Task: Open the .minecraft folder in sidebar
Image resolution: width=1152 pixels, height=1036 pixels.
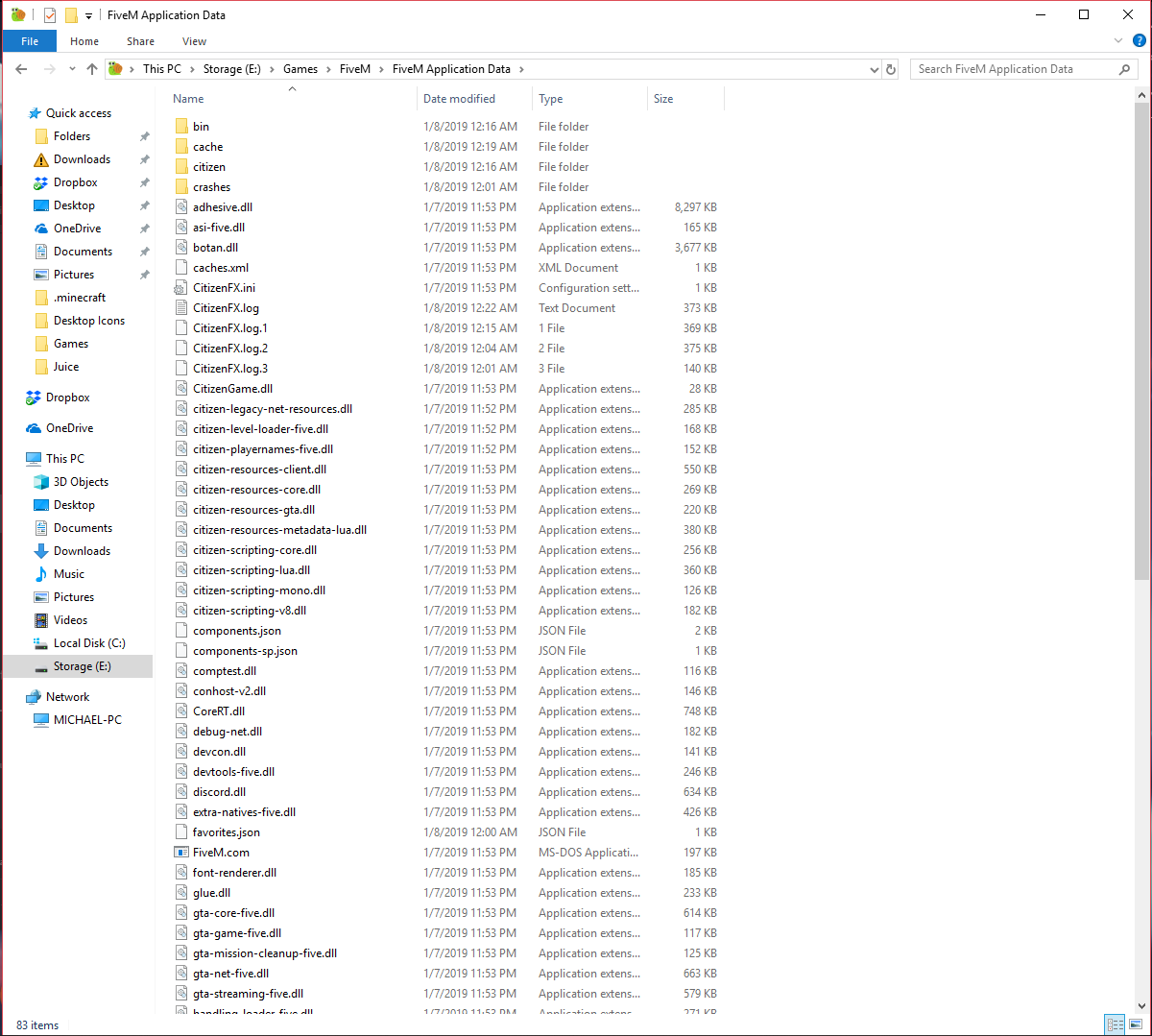Action: pyautogui.click(x=80, y=298)
